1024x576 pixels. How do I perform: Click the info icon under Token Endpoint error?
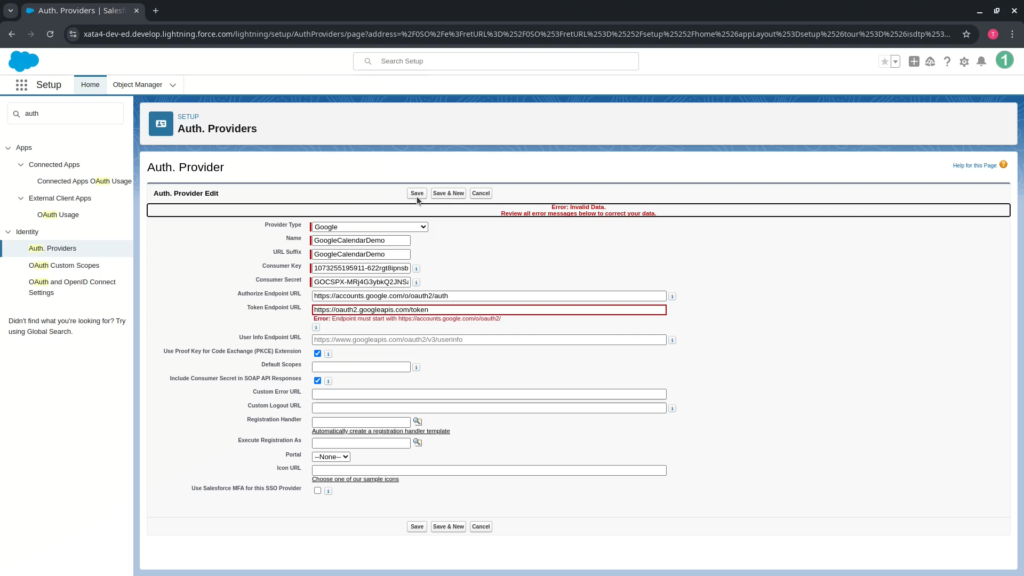(x=316, y=327)
